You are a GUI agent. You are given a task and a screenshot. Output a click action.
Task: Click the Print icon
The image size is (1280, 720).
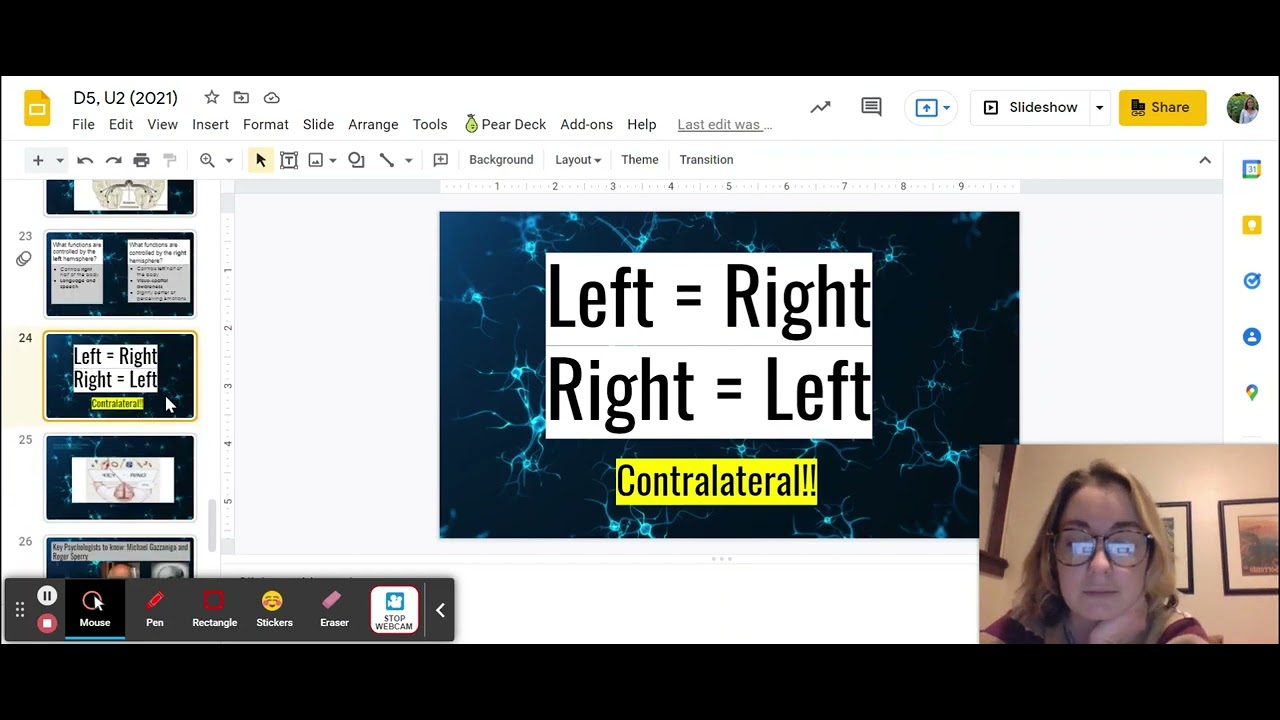pos(141,160)
